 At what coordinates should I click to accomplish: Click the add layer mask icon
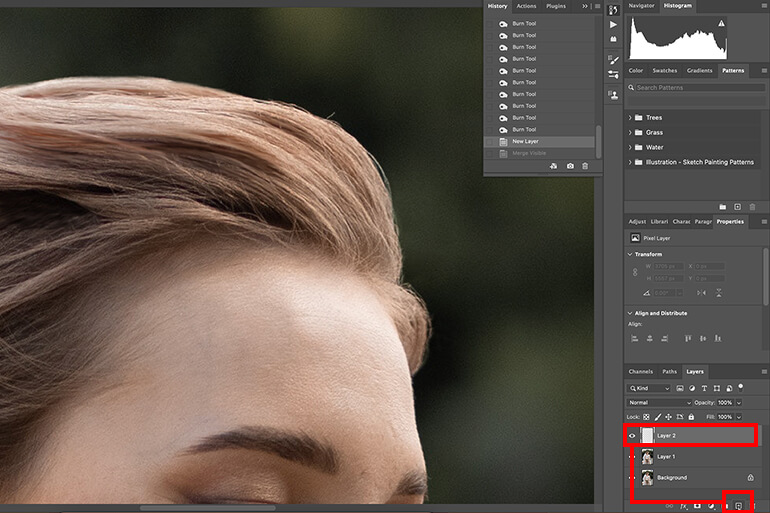point(697,506)
